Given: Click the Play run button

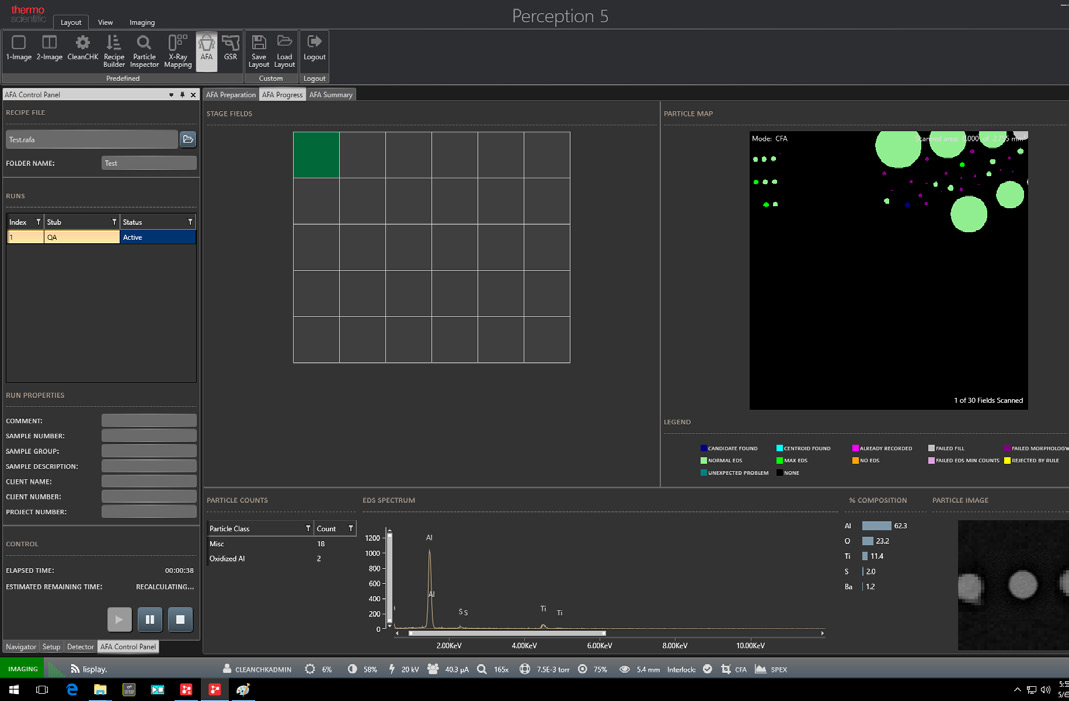Looking at the screenshot, I should (119, 619).
